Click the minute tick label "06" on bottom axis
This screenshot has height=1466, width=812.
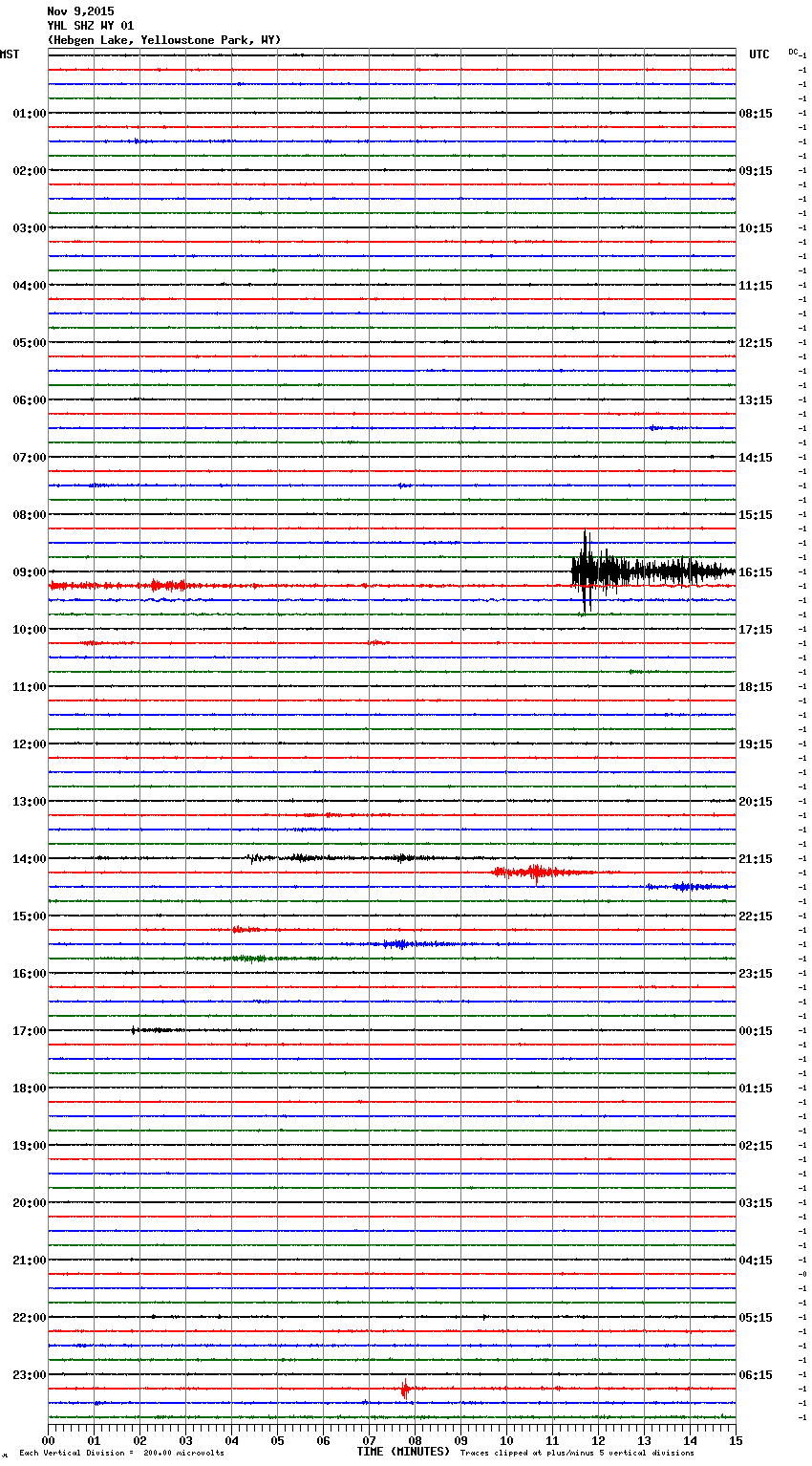(x=323, y=1440)
